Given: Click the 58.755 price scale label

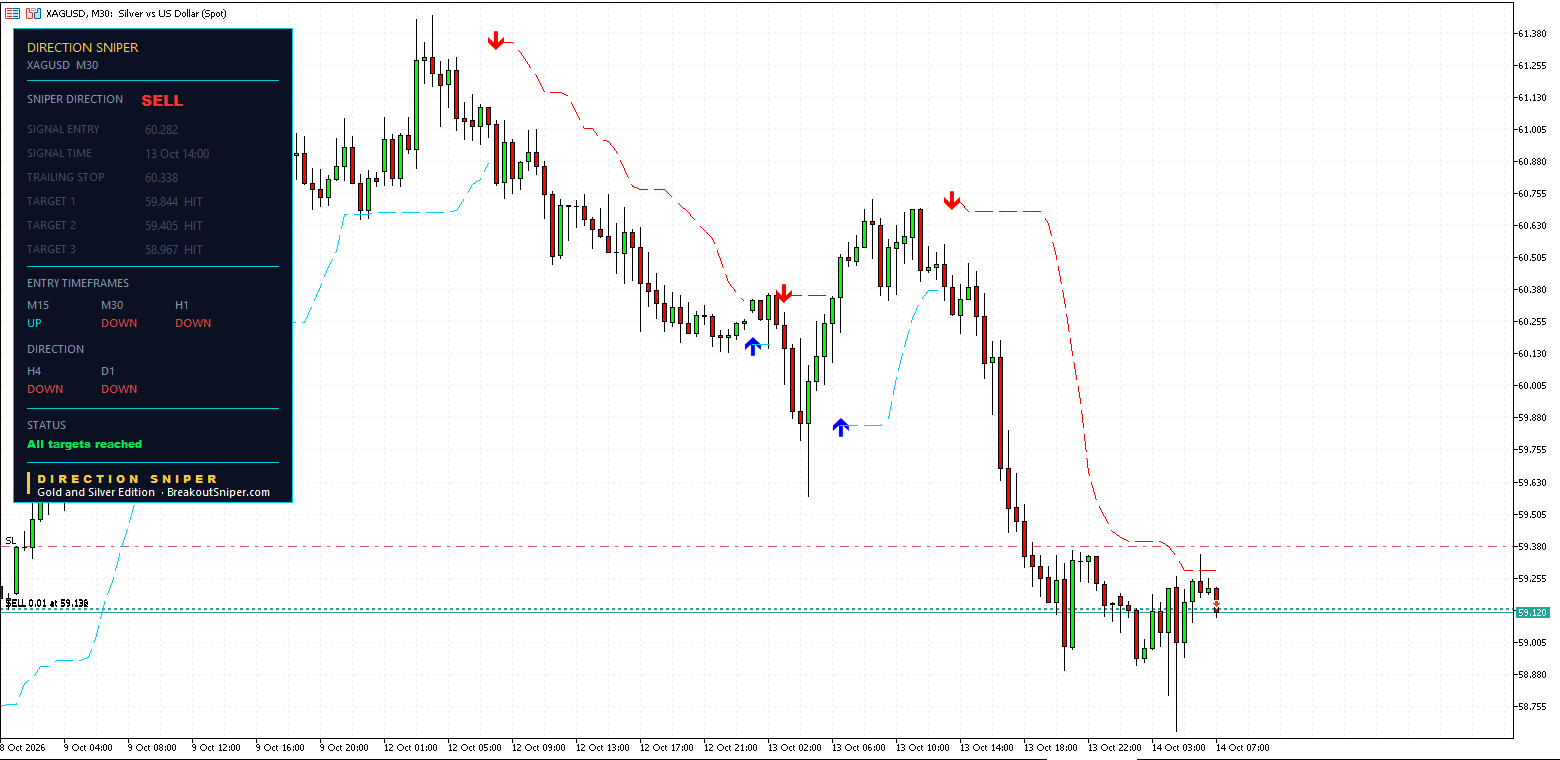Looking at the screenshot, I should 1533,706.
